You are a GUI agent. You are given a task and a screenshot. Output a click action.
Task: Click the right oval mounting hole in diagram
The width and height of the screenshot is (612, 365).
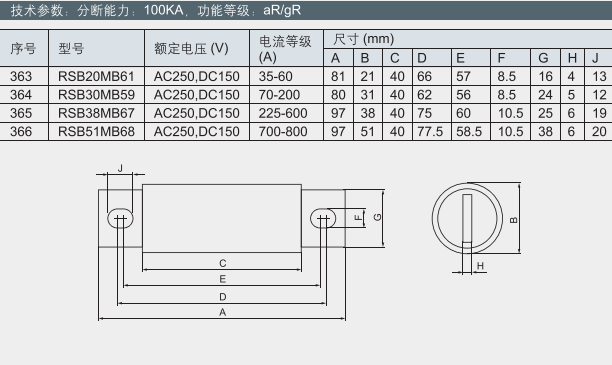(323, 218)
